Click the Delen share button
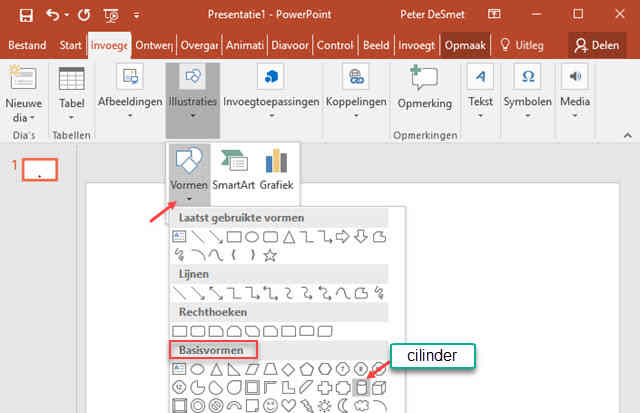The image size is (640, 413). click(597, 45)
